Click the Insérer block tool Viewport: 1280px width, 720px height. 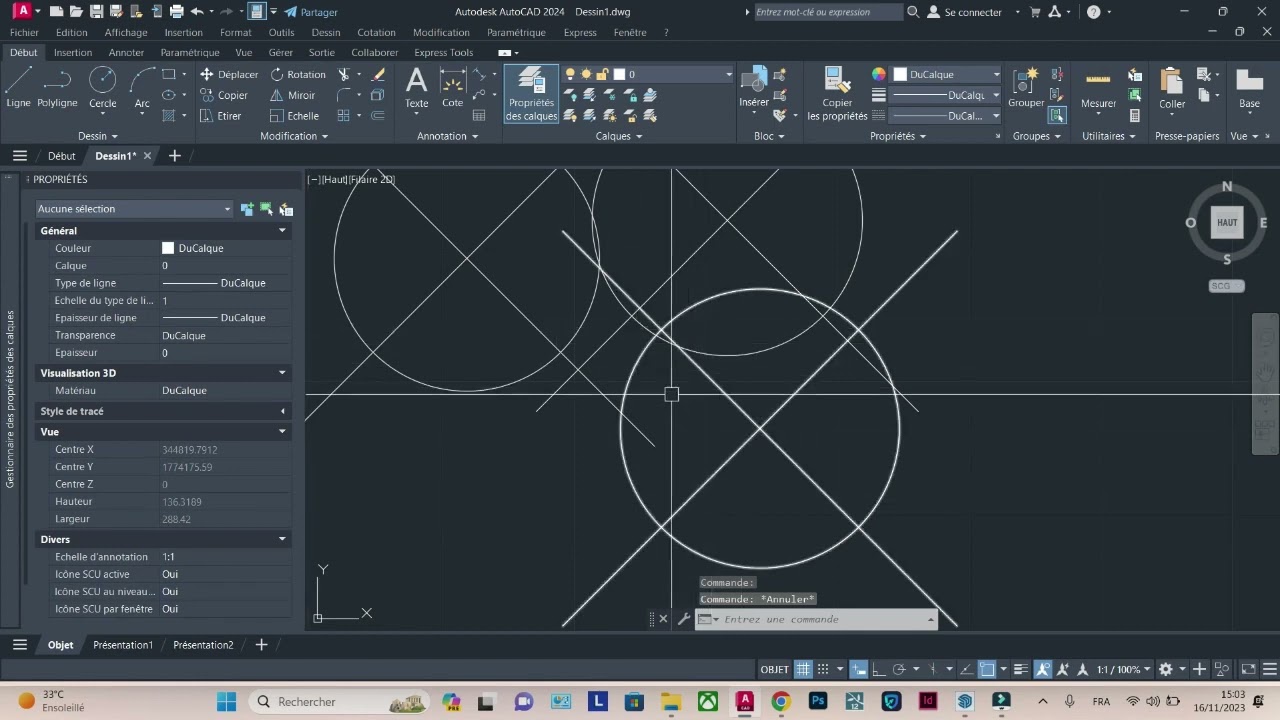[x=754, y=88]
